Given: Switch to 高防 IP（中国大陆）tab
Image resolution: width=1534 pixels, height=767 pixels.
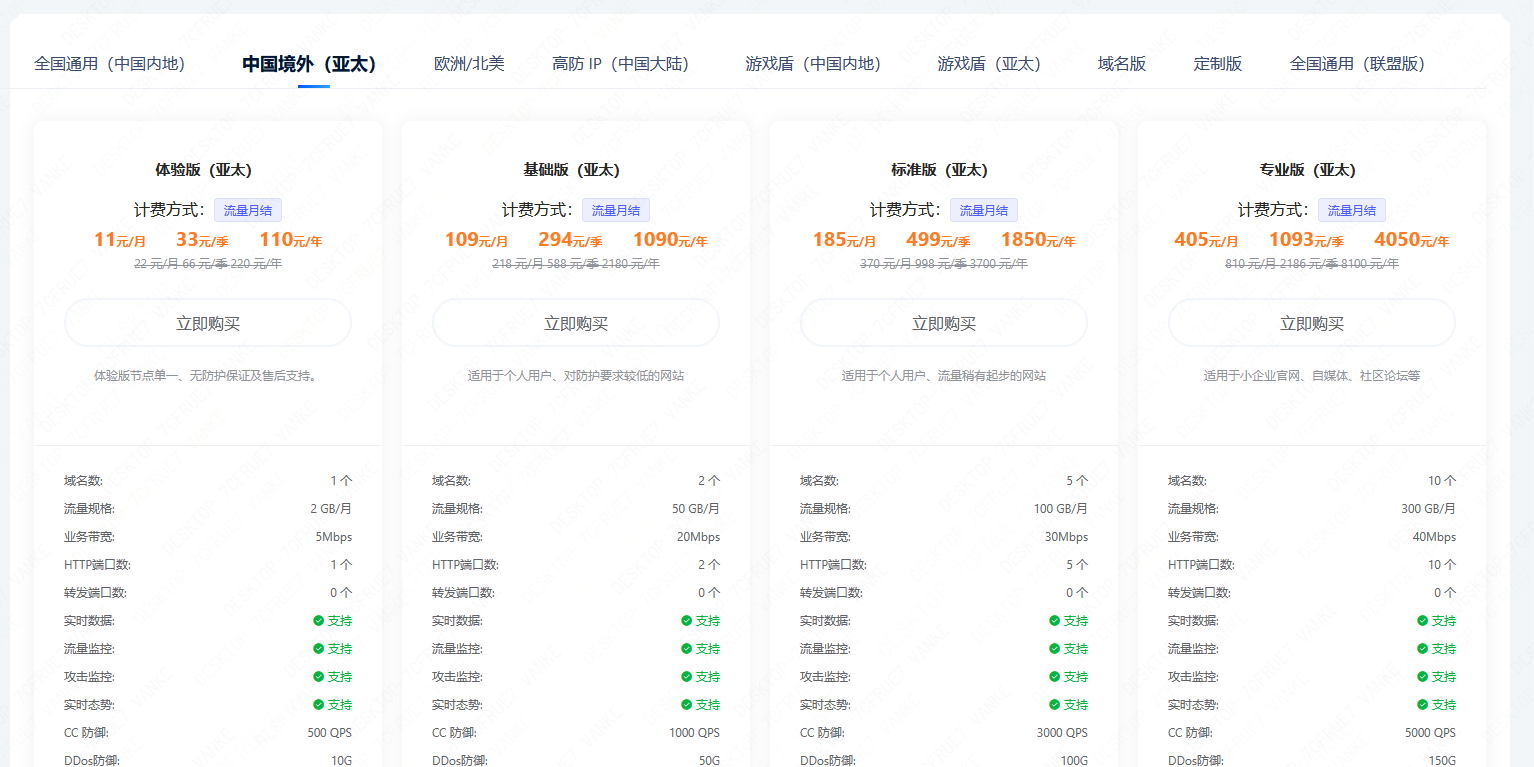Looking at the screenshot, I should [620, 64].
